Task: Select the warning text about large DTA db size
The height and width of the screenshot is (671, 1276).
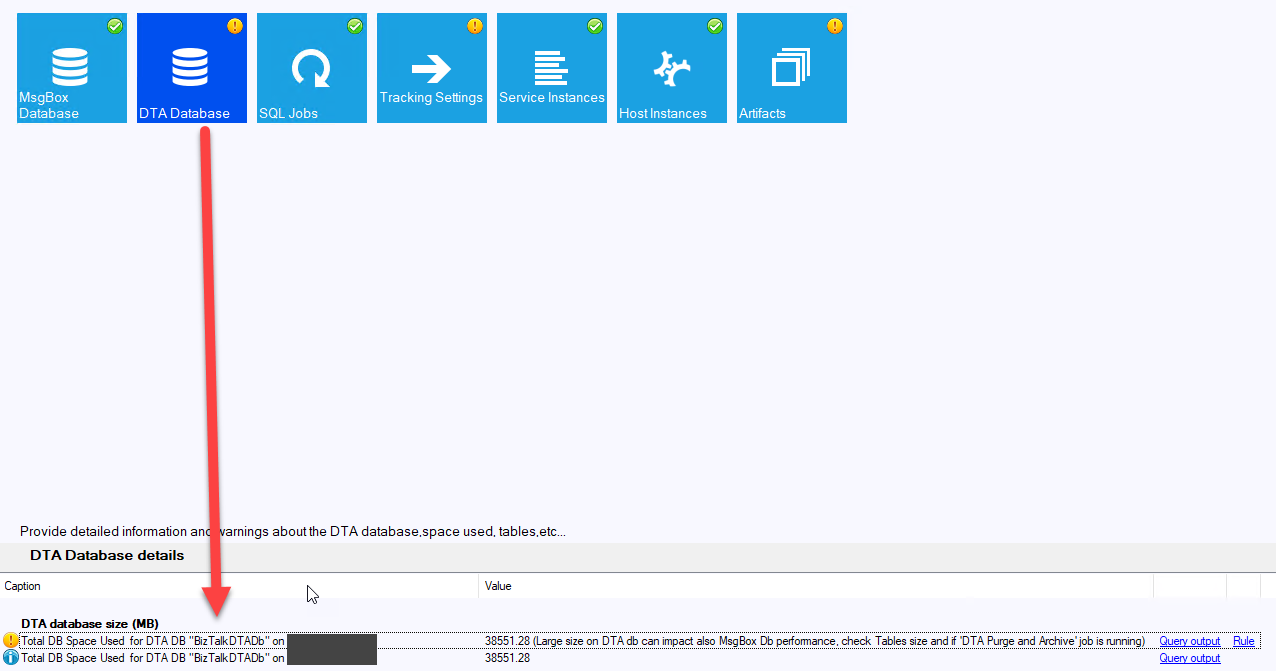Action: pyautogui.click(x=815, y=641)
